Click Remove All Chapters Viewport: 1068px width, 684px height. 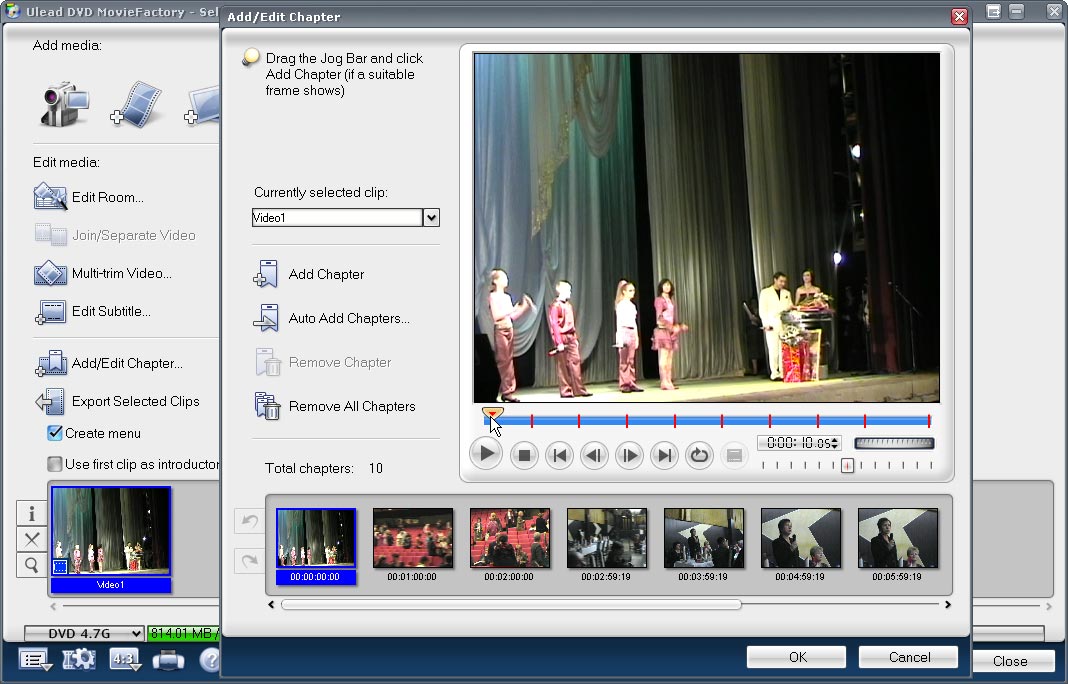tap(267, 407)
